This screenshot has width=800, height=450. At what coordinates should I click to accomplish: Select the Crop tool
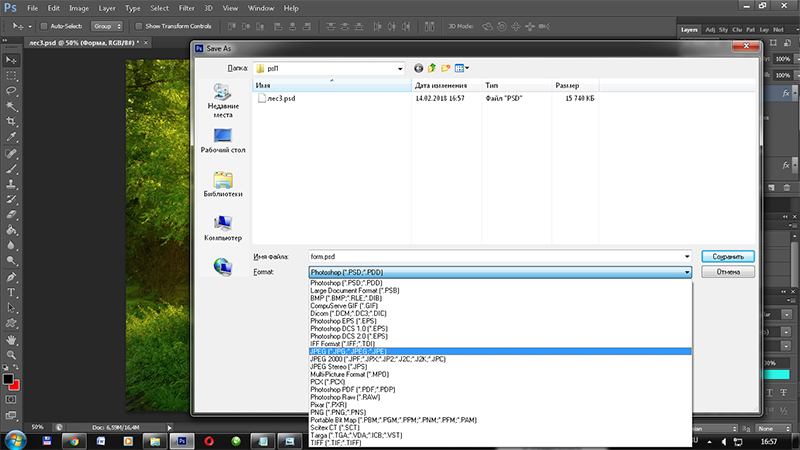pyautogui.click(x=11, y=121)
